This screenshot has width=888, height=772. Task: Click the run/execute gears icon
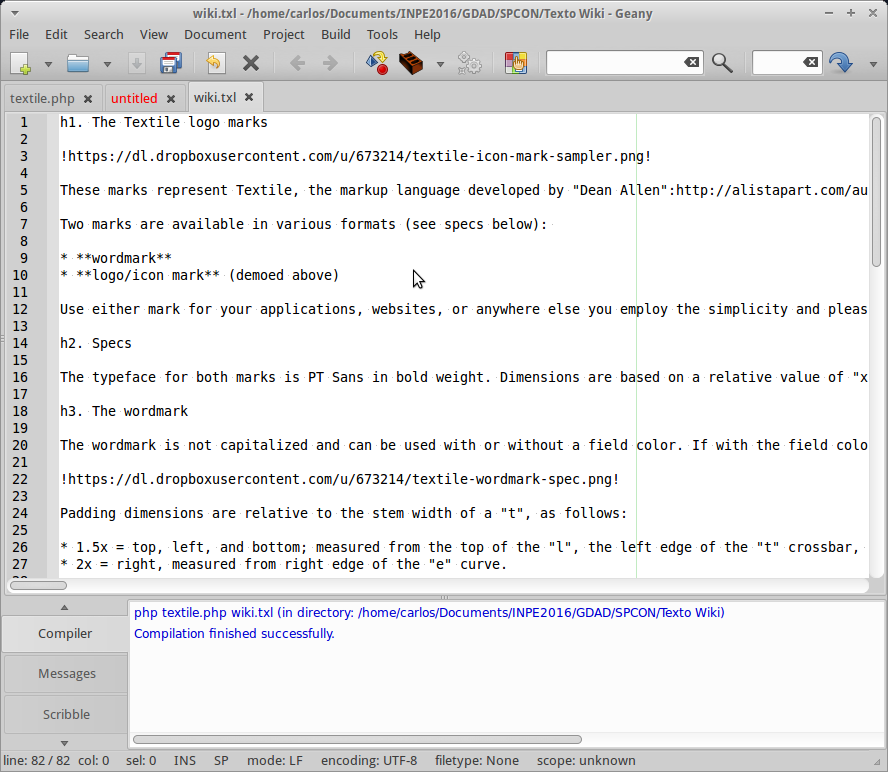pos(469,63)
